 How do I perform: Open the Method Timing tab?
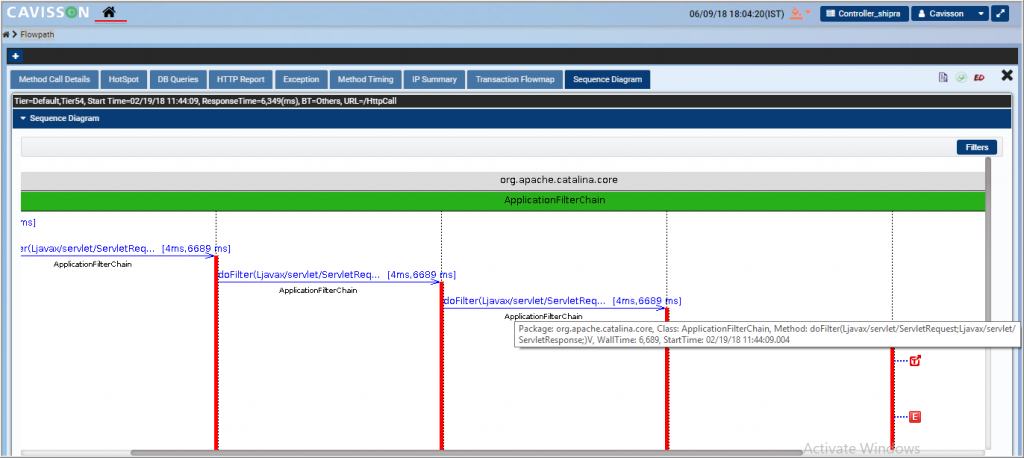pos(365,80)
